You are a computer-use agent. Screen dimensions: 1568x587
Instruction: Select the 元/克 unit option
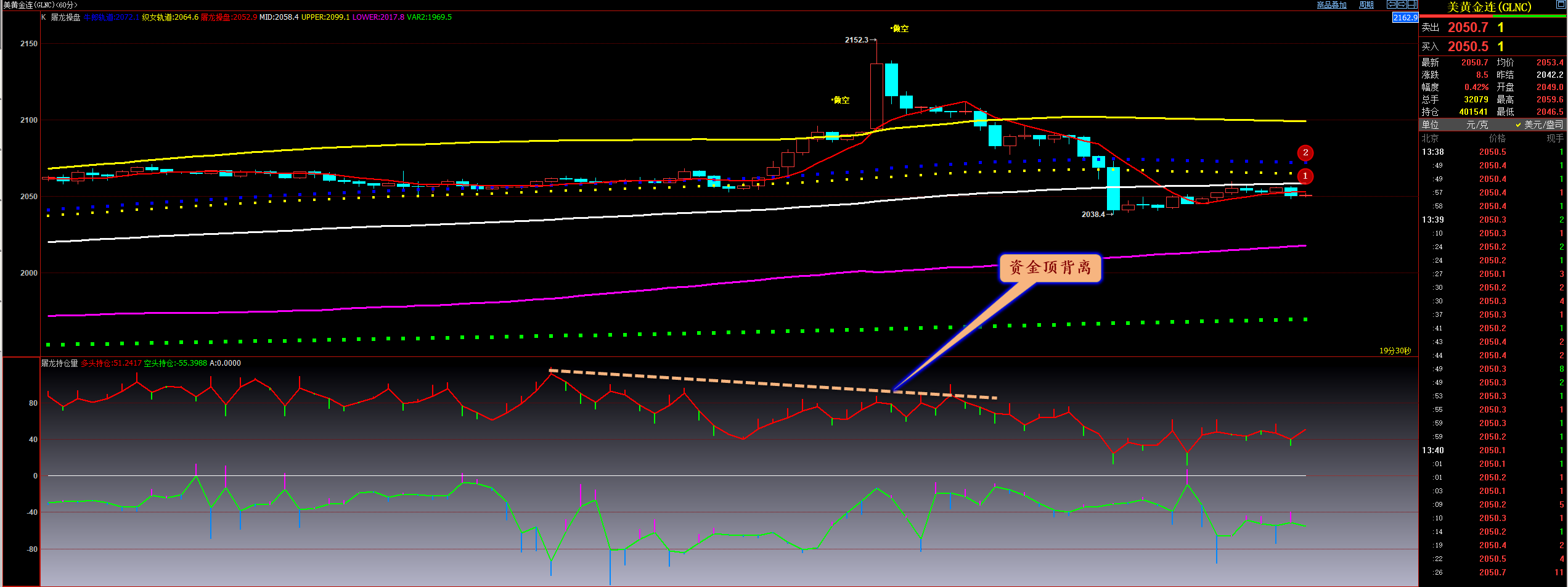(1476, 125)
